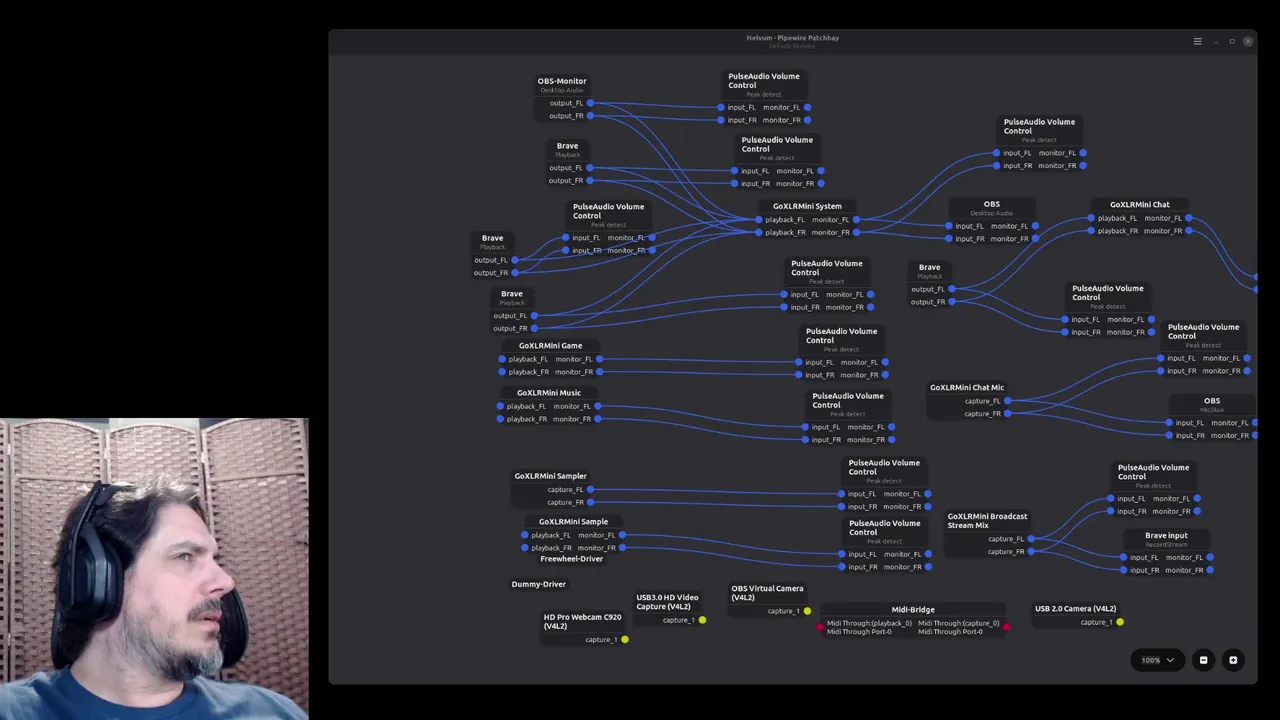Select the OBS-Monitor node title

pyautogui.click(x=562, y=81)
